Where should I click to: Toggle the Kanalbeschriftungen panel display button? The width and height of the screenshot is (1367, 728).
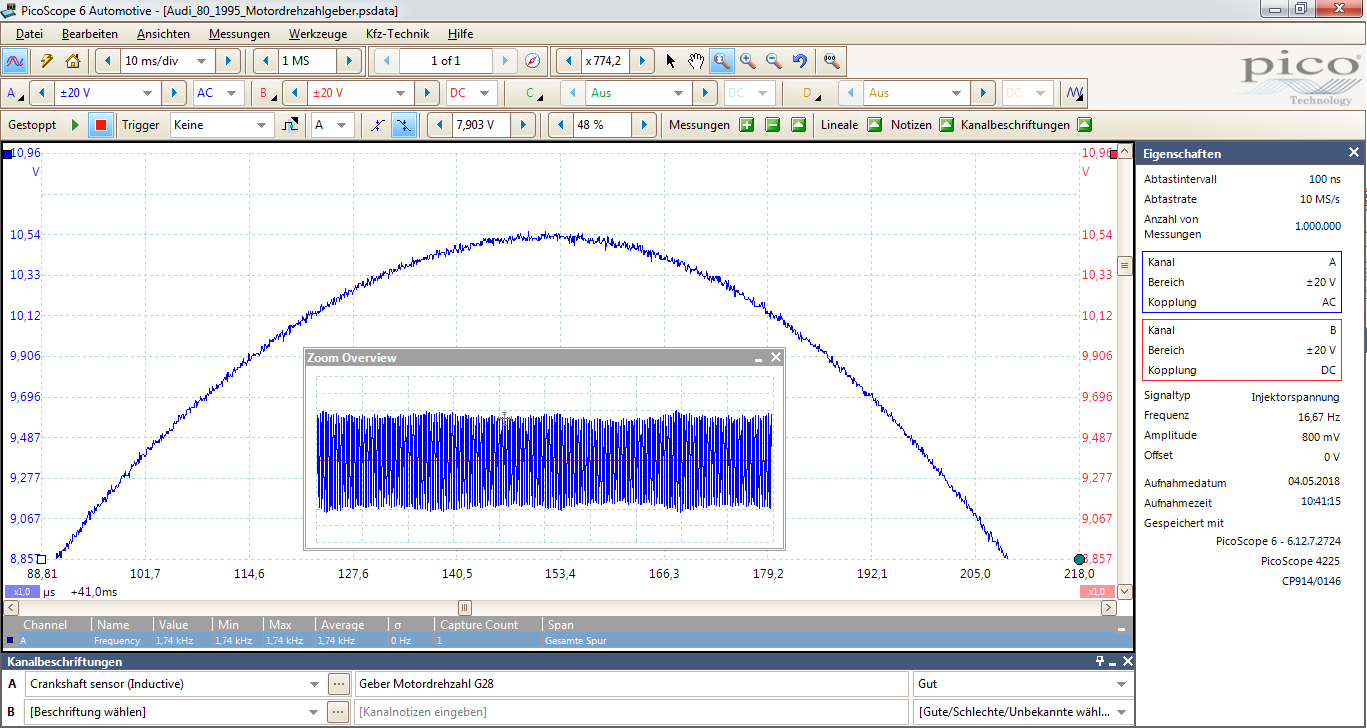[x=1084, y=125]
